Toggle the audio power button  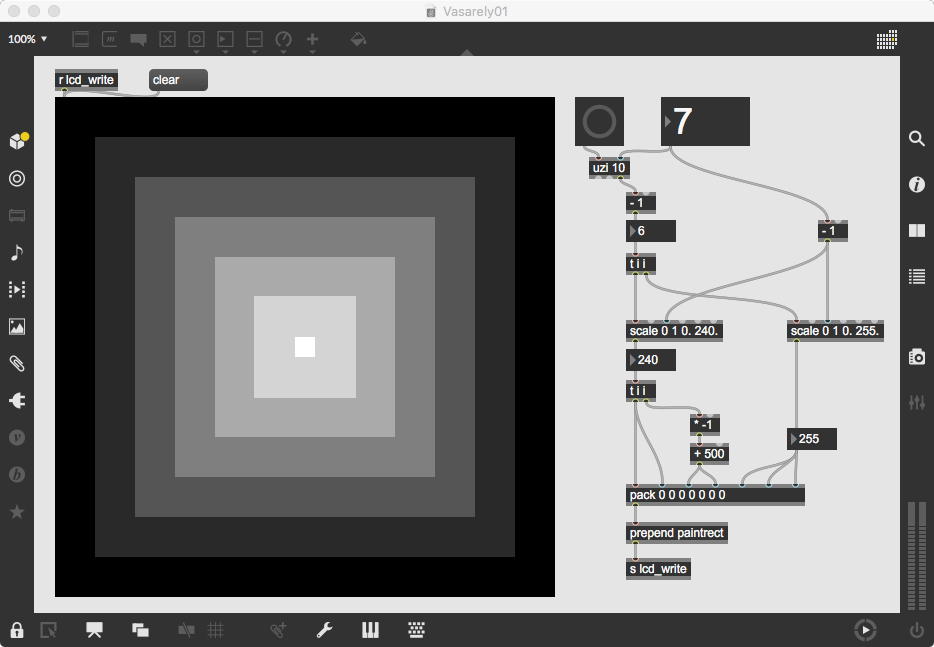coord(916,630)
